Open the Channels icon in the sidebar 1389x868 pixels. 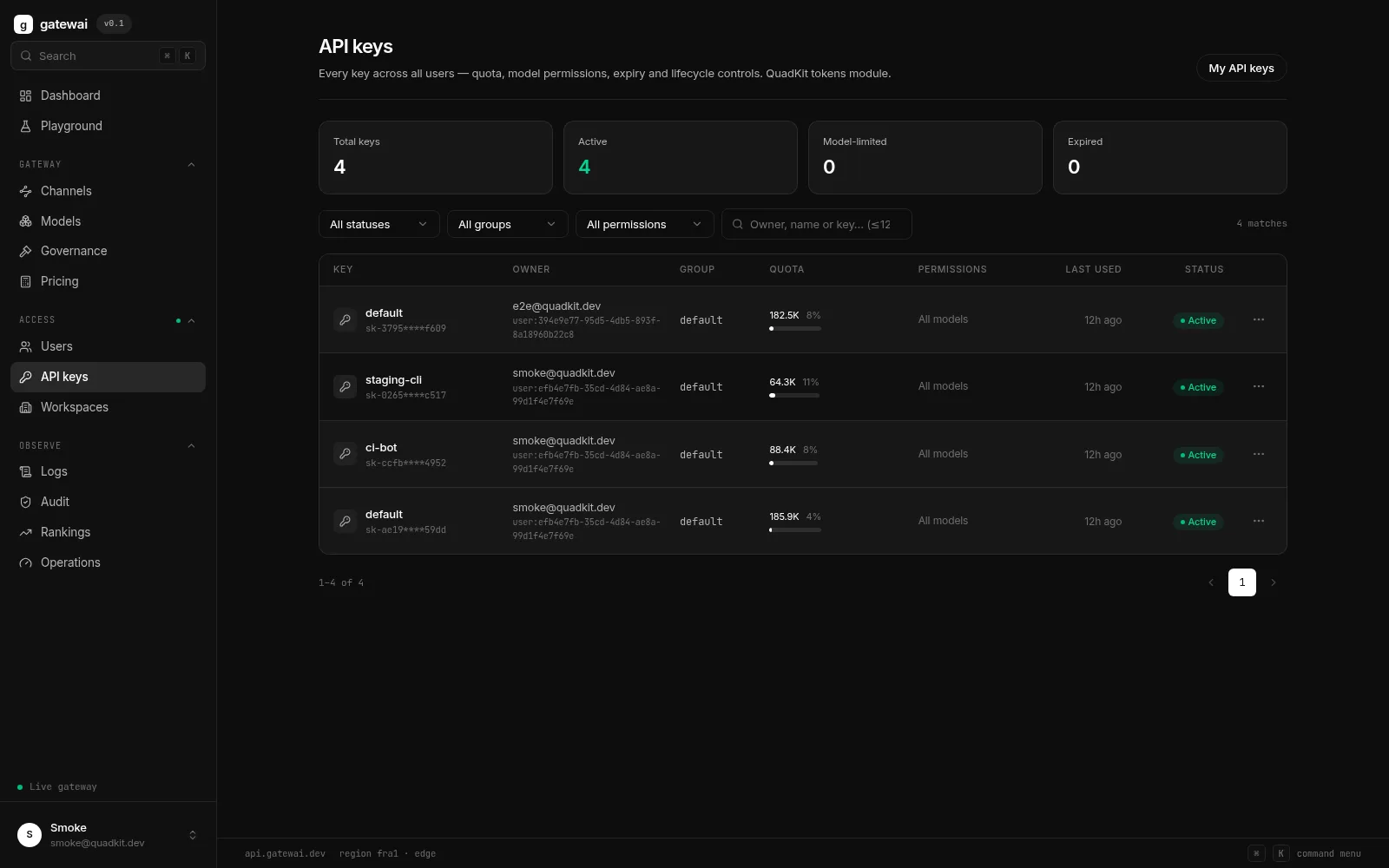[25, 191]
